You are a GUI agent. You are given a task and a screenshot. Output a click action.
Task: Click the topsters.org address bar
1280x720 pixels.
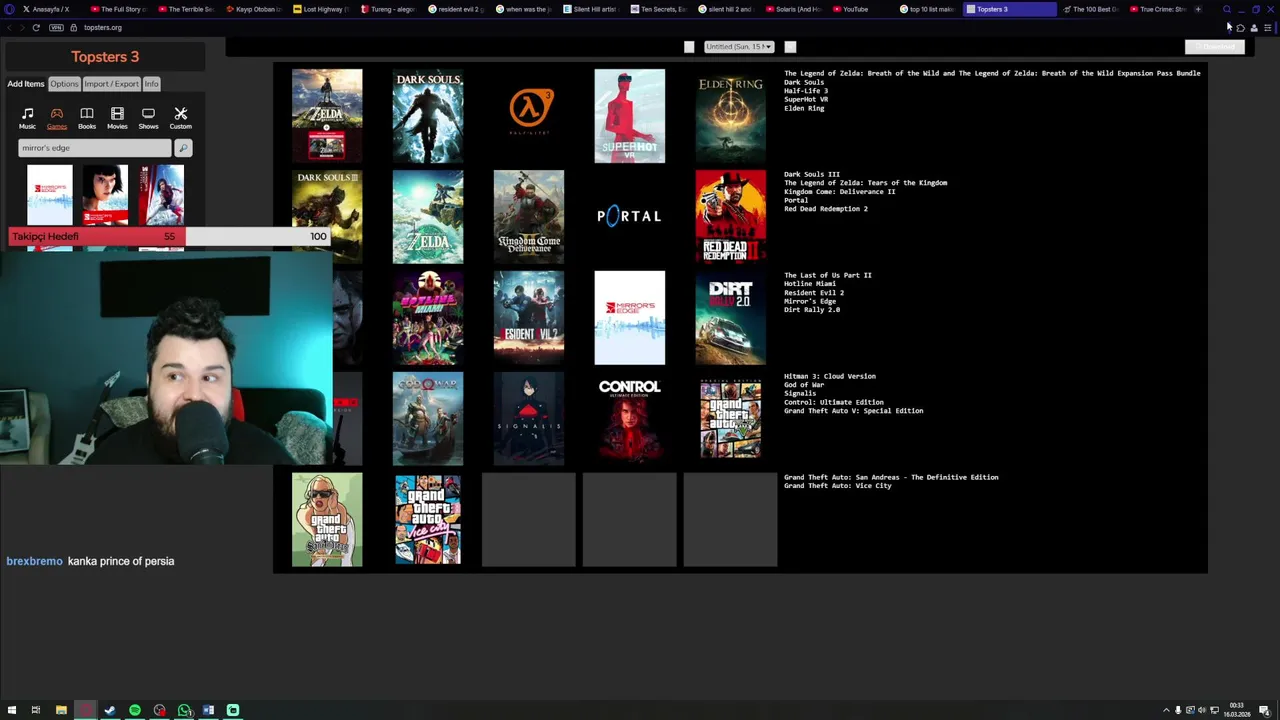(x=103, y=27)
